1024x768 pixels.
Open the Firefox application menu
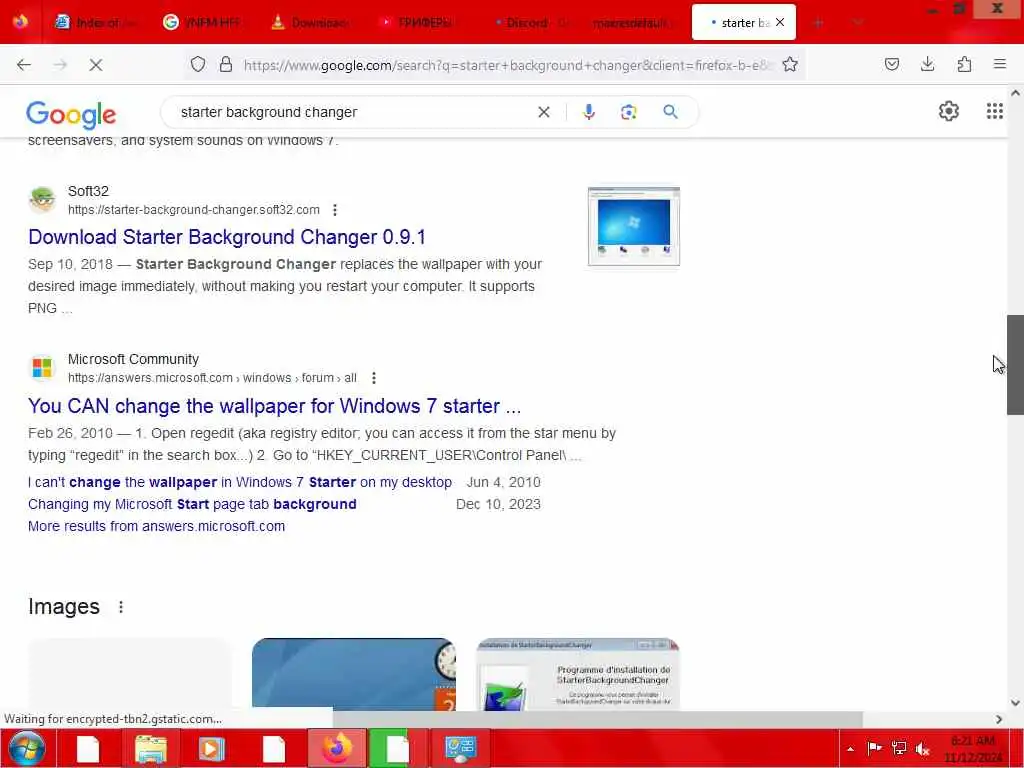[x=1000, y=64]
